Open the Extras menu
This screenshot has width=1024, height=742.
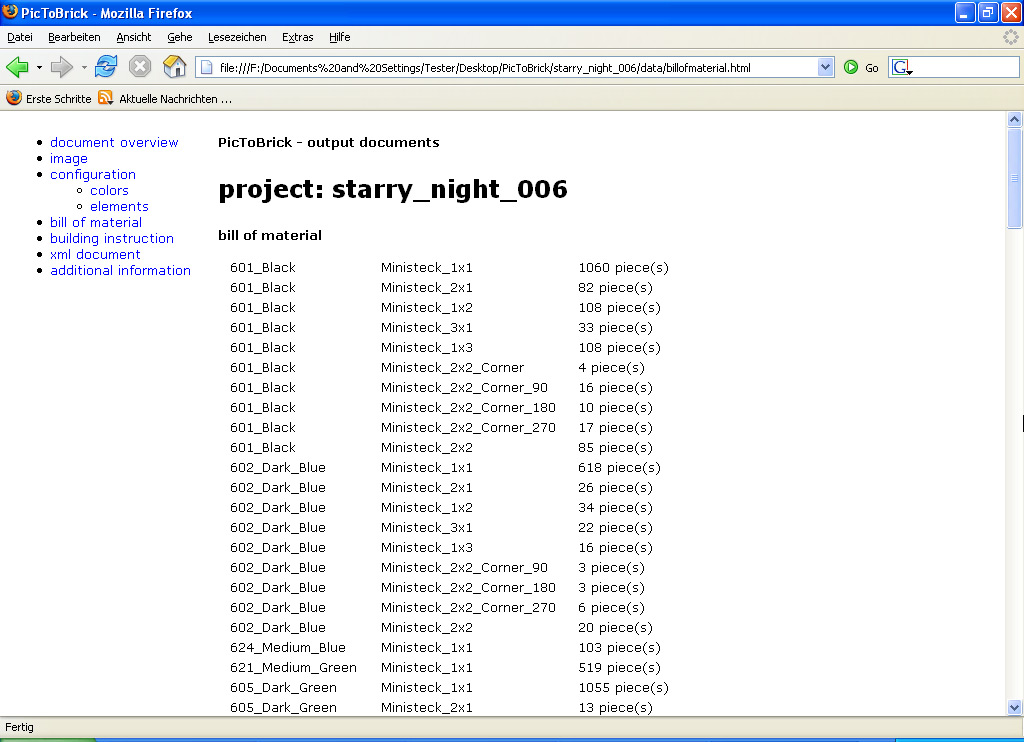click(x=298, y=37)
